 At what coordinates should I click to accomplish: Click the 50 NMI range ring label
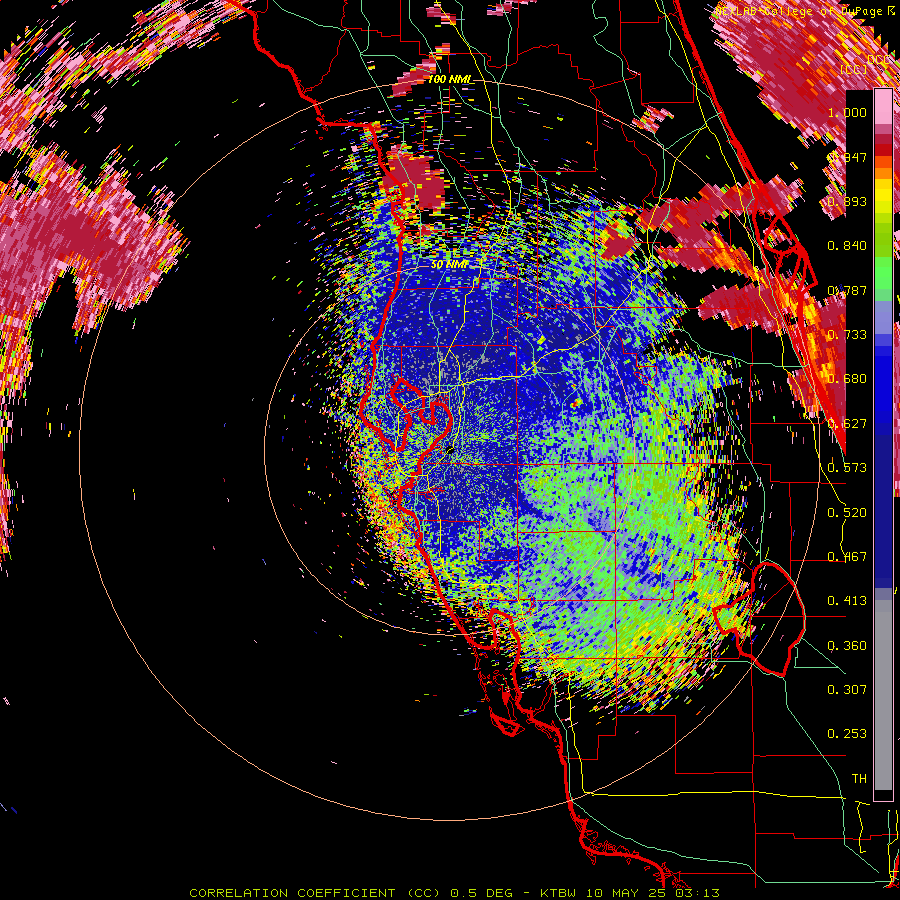tap(449, 265)
